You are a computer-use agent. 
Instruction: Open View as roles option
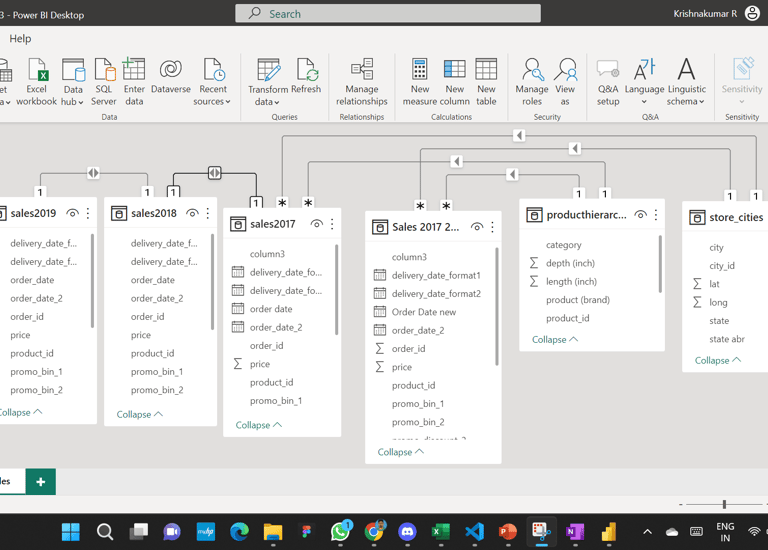coord(565,81)
